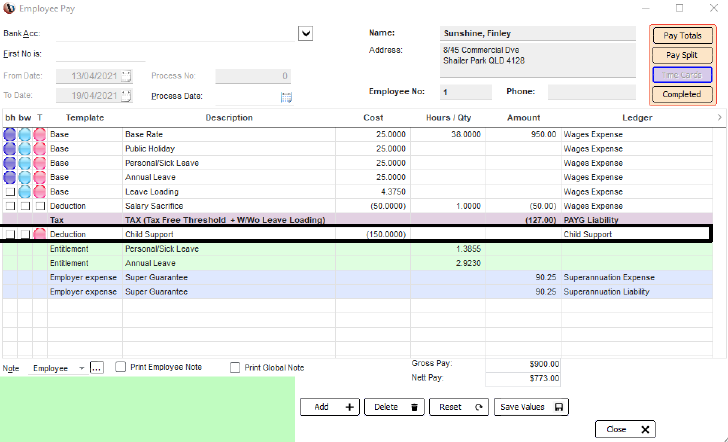This screenshot has height=442, width=728.
Task: Click the Employee Pay app icon in title bar
Action: 9,8
